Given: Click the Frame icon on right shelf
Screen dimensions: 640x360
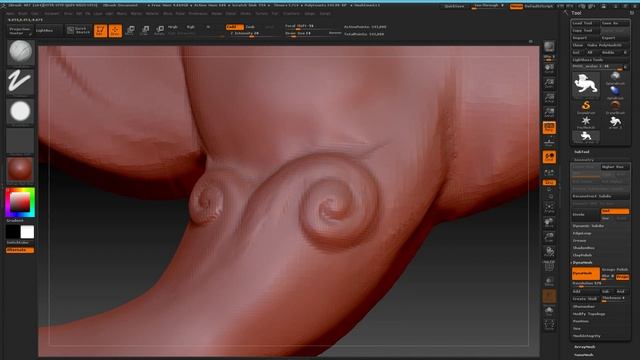Looking at the screenshot, I should (549, 208).
